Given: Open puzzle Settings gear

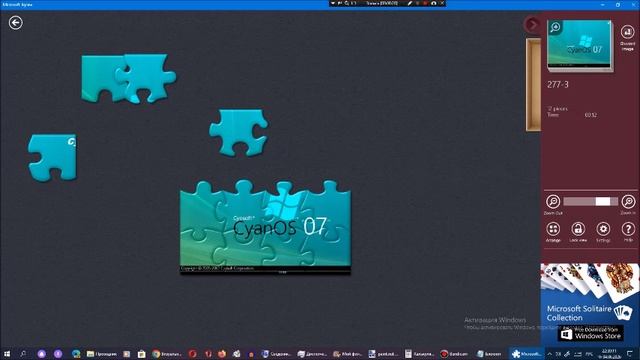Looking at the screenshot, I should [x=603, y=229].
